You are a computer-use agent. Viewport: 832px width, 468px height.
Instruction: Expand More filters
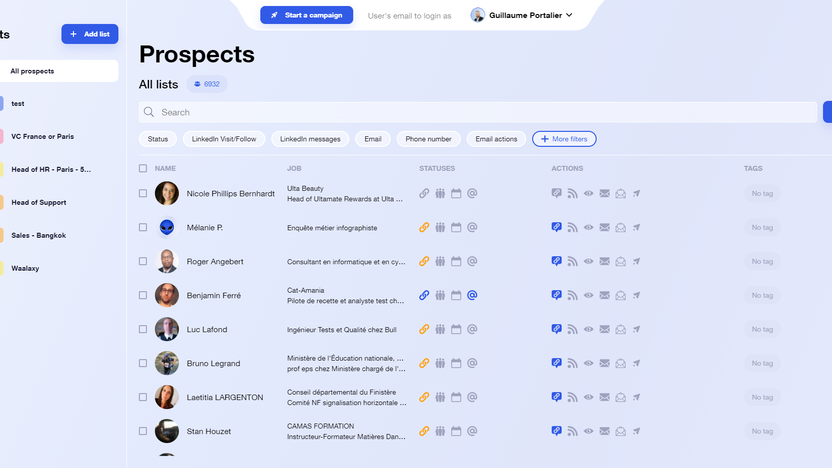coord(564,139)
